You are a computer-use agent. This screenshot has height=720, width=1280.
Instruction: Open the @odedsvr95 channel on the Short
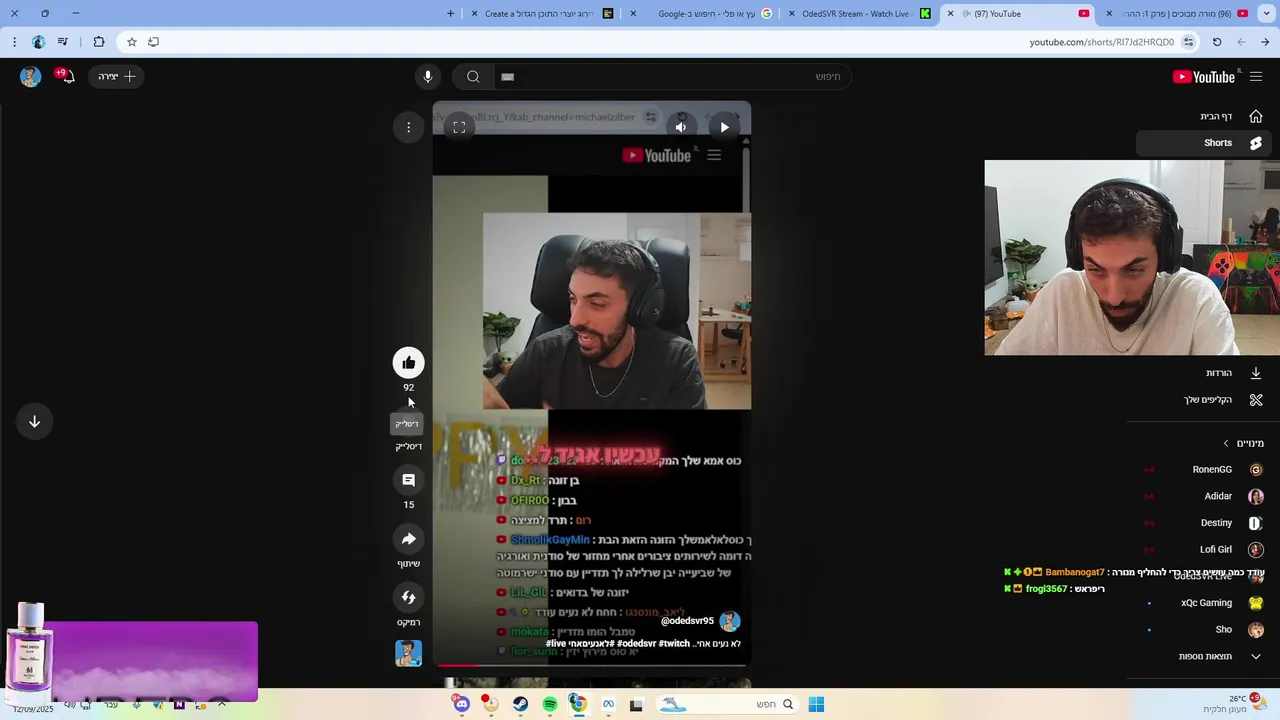click(x=687, y=621)
